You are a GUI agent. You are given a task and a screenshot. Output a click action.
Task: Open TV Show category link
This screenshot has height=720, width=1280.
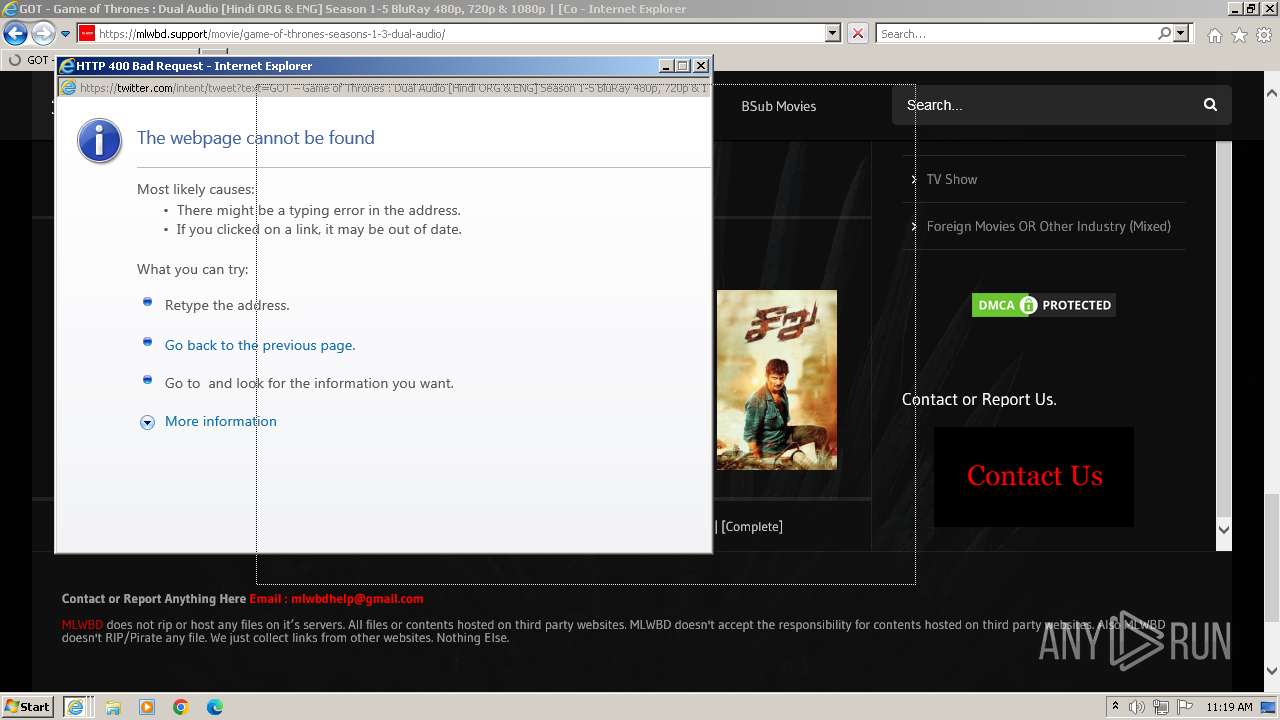[x=951, y=179]
